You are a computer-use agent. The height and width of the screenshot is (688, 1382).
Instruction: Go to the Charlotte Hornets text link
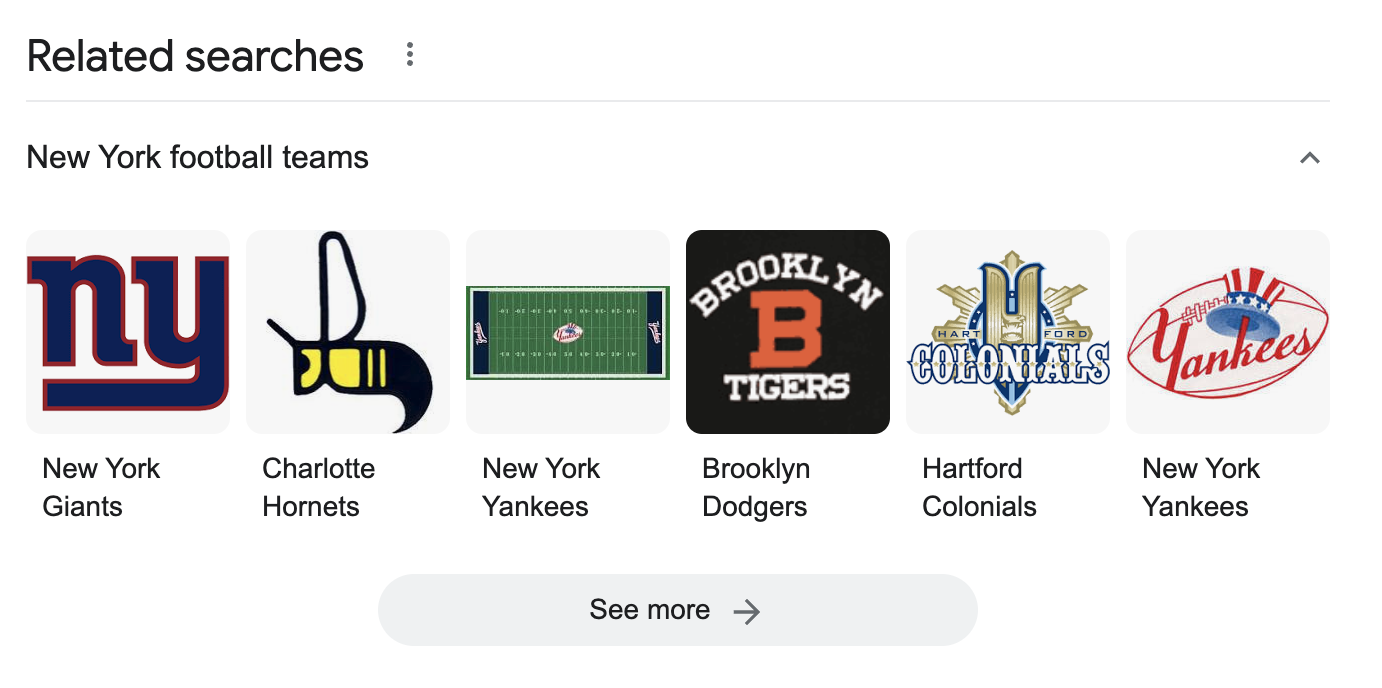point(318,487)
